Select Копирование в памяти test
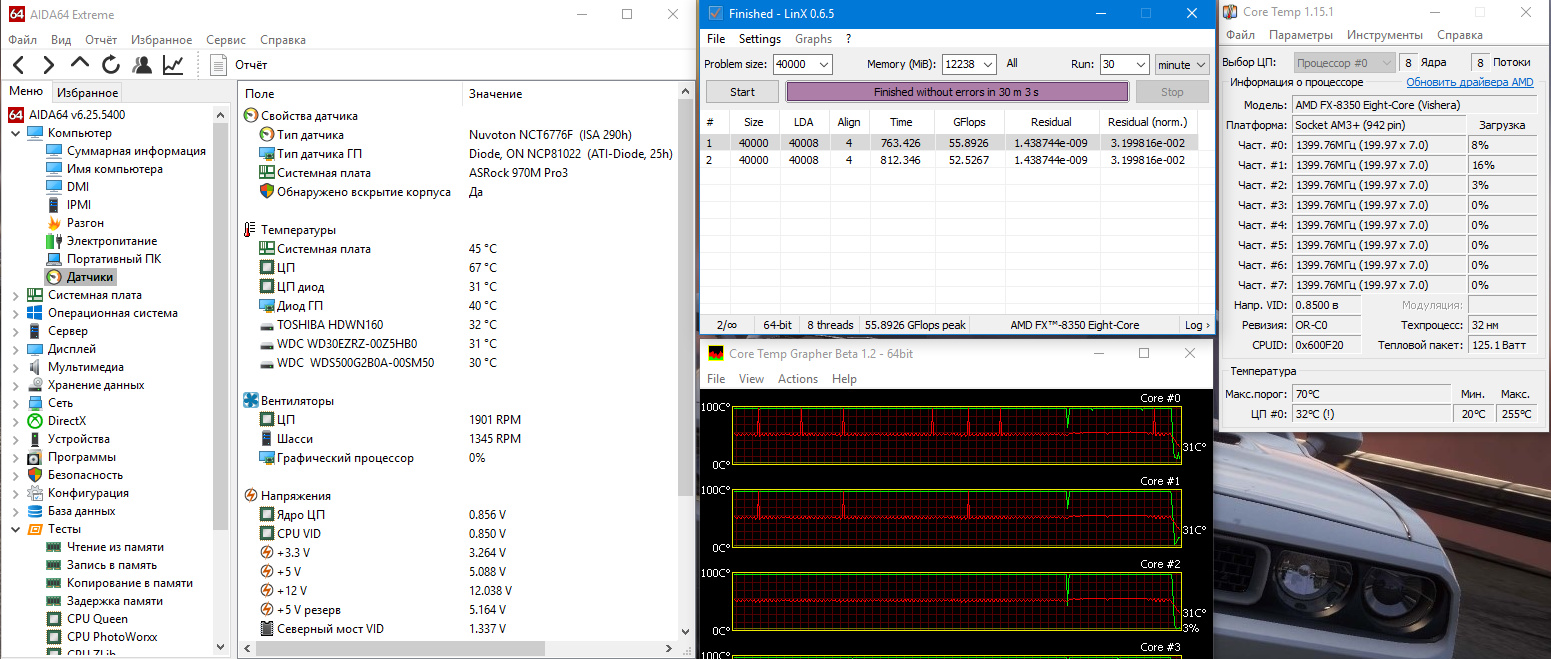 130,583
